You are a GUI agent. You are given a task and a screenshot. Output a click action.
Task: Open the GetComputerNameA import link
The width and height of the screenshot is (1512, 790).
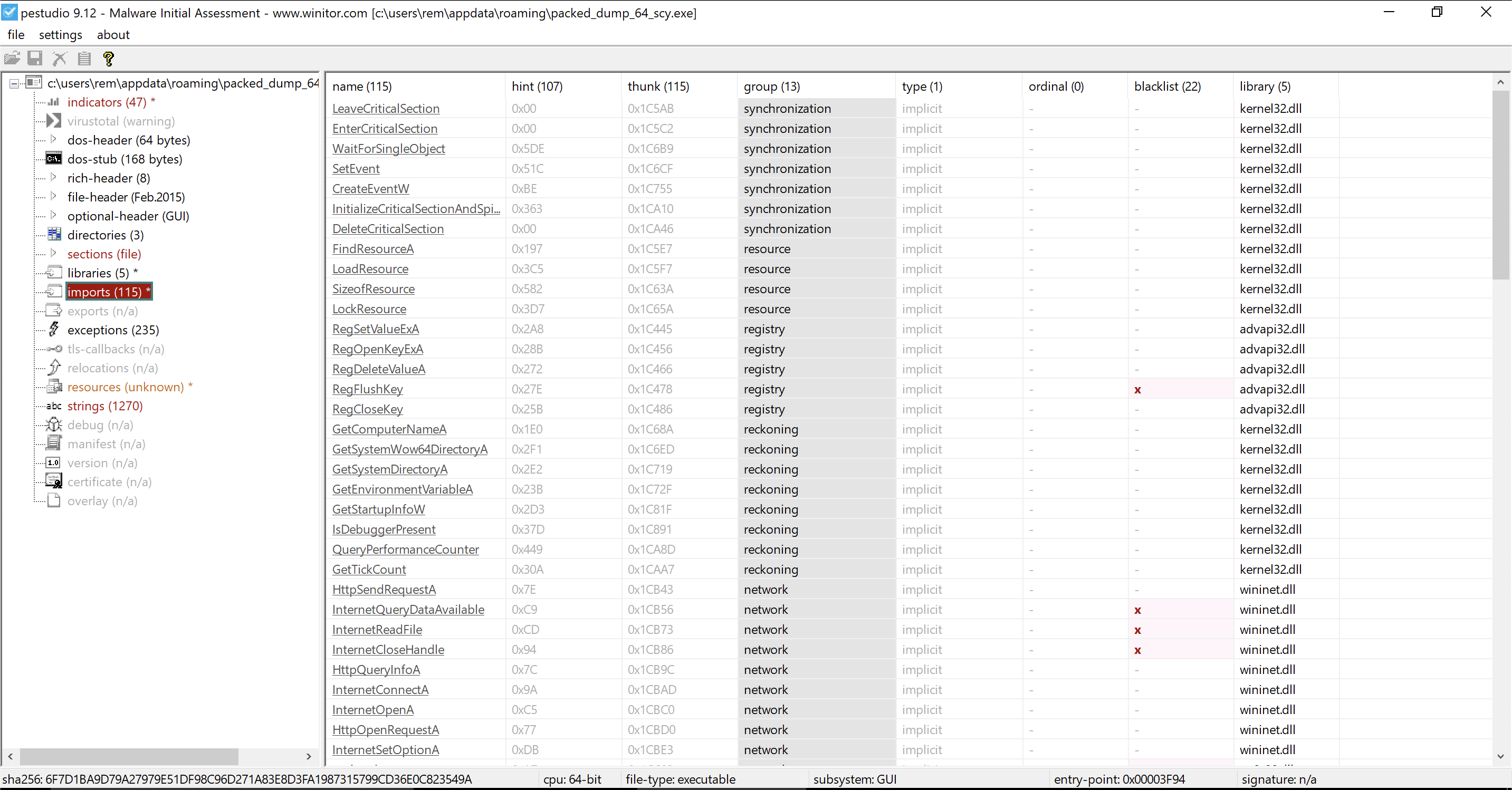(x=389, y=429)
